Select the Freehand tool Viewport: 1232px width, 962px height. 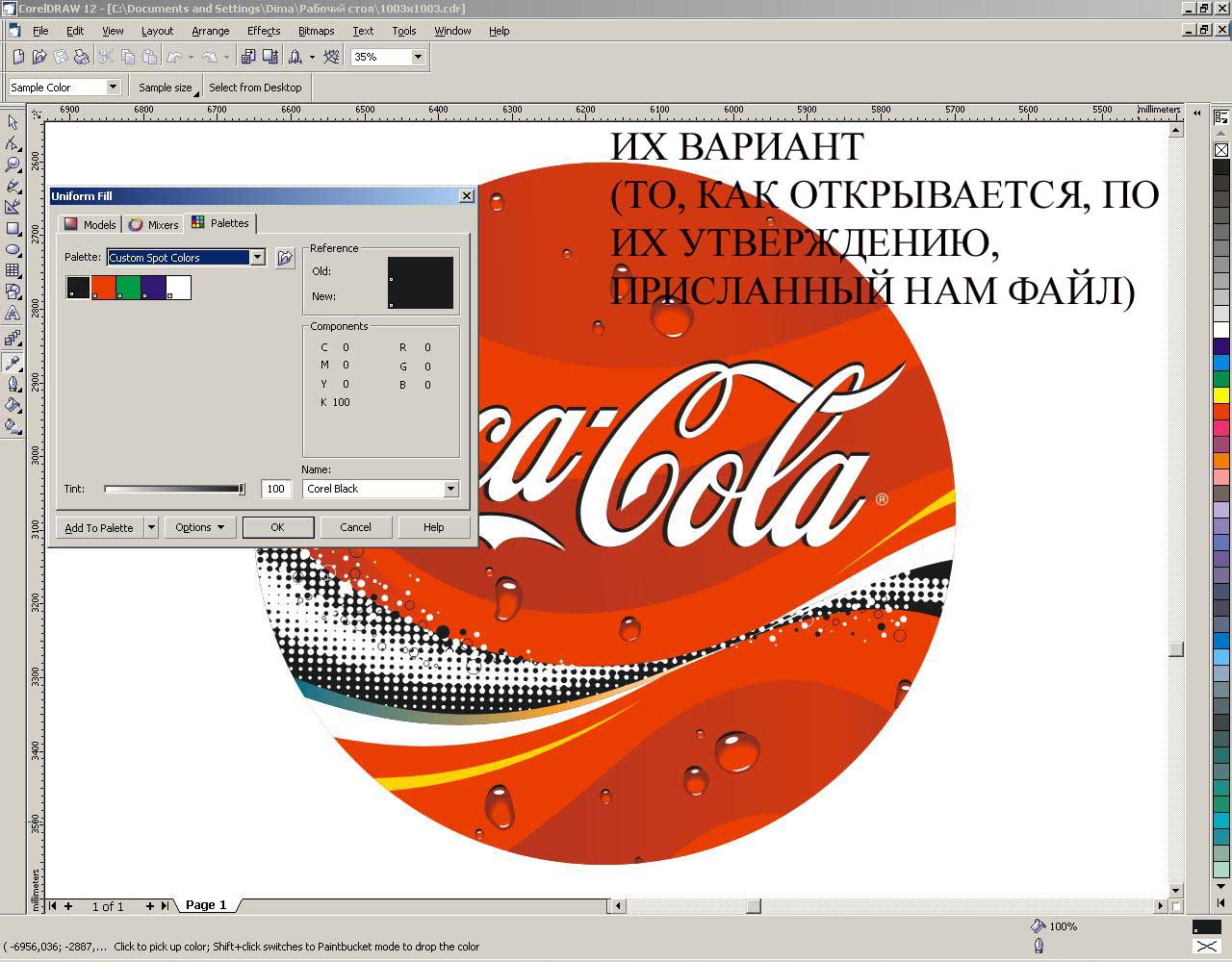(13, 186)
